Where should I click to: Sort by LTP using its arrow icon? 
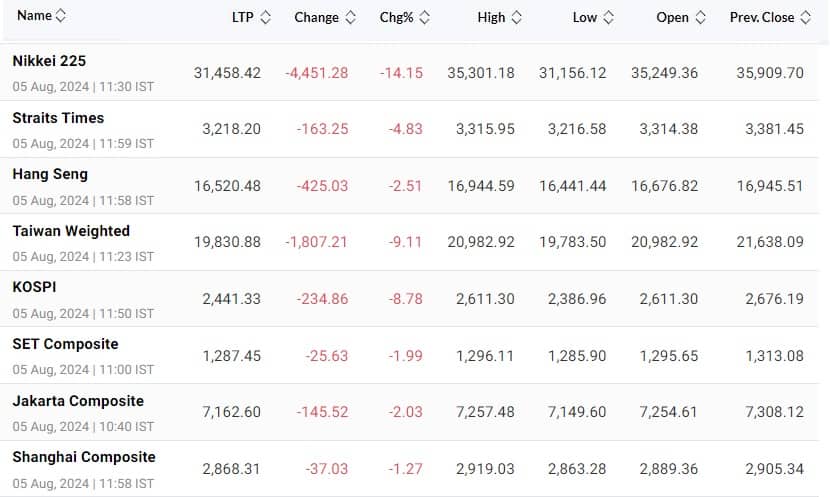[x=265, y=17]
